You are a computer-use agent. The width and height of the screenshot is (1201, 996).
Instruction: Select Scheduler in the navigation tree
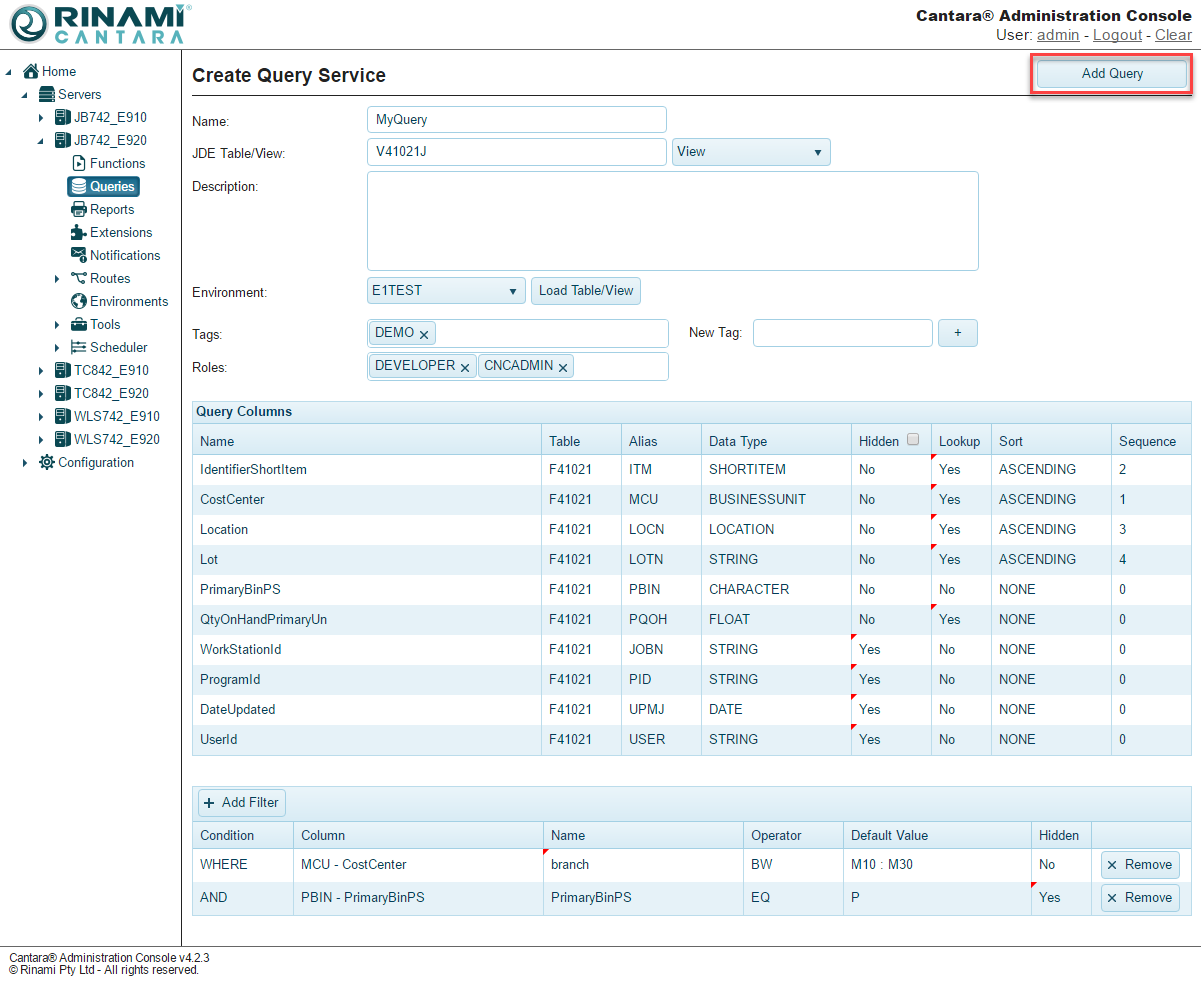[x=118, y=347]
